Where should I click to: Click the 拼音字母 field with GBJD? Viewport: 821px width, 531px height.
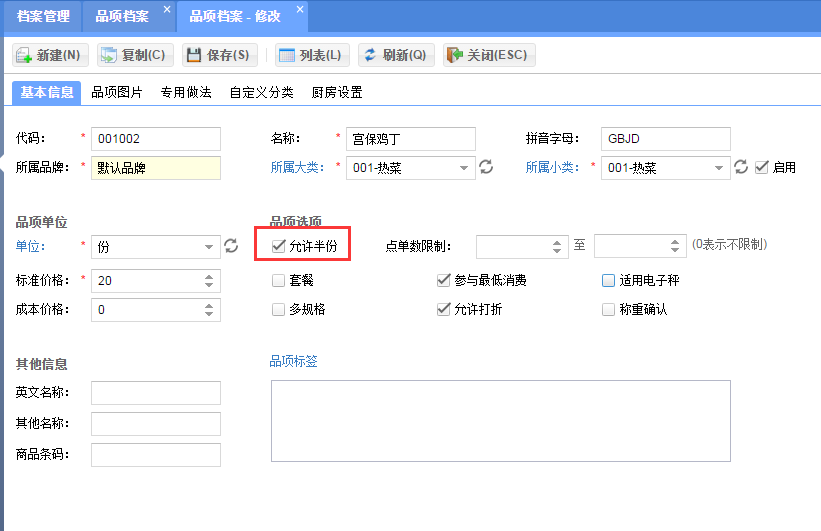coord(665,139)
